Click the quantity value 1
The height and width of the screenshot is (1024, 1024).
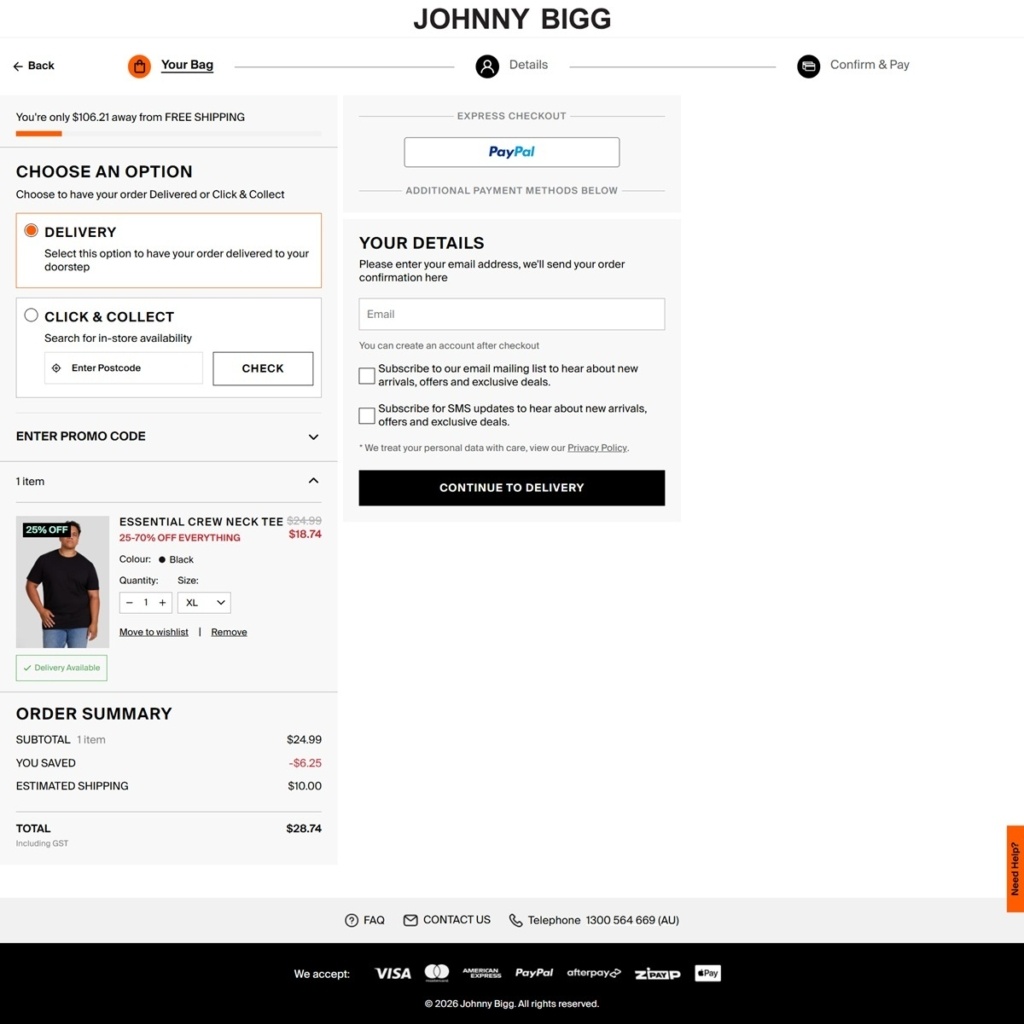(146, 603)
